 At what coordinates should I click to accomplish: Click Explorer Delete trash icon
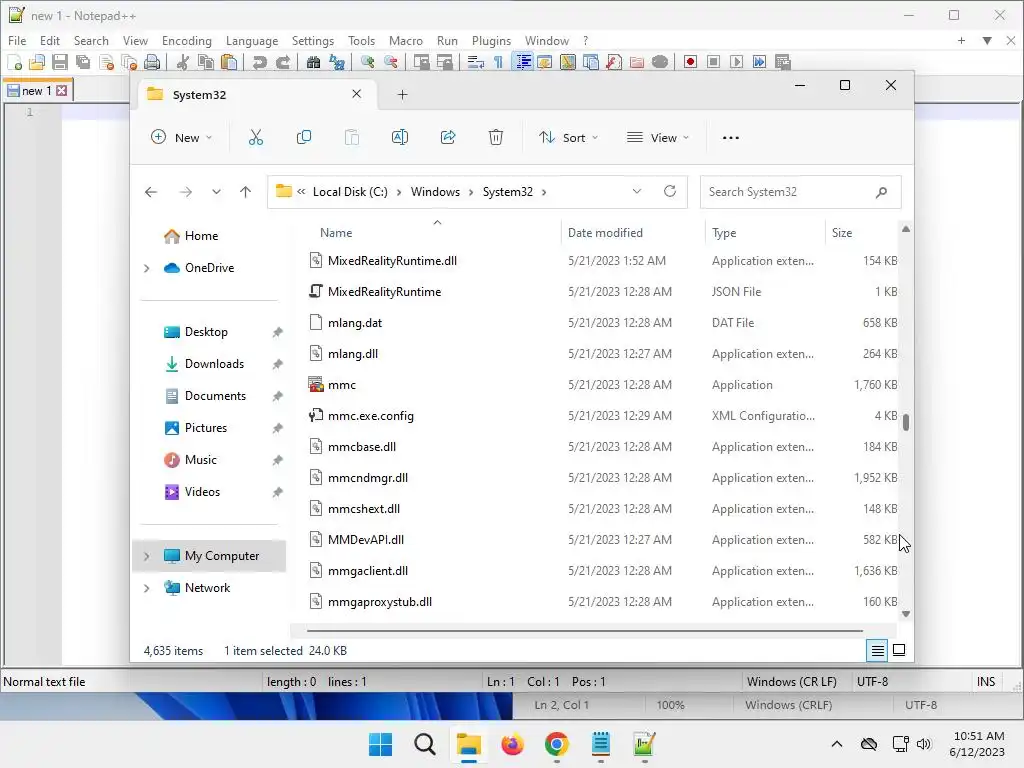click(496, 137)
